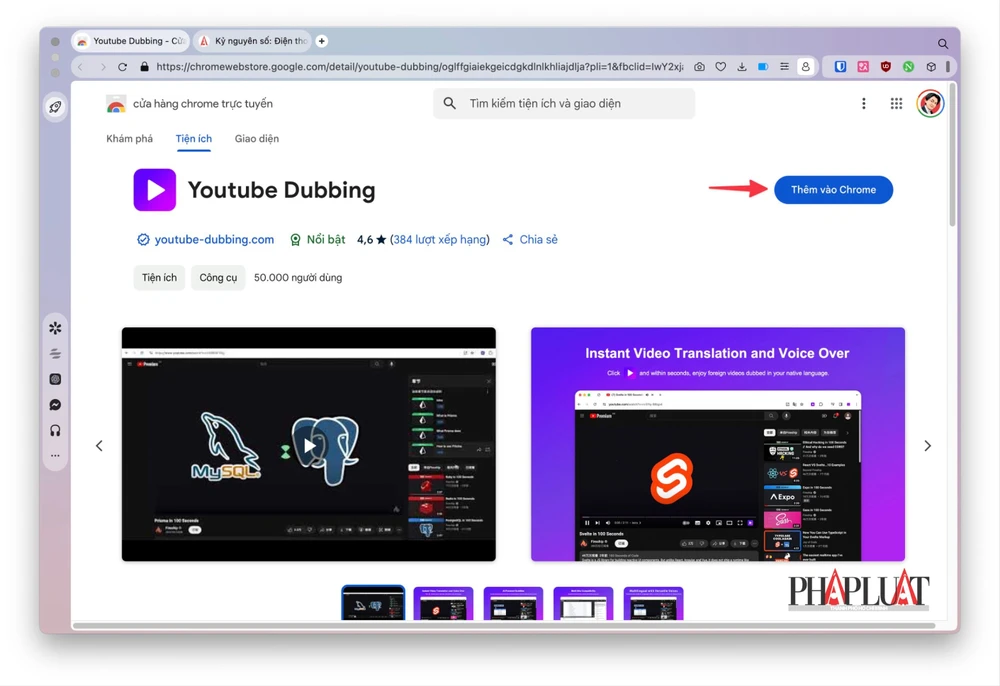Switch to the Khám phá tab
Image resolution: width=1000 pixels, height=686 pixels.
(x=130, y=139)
